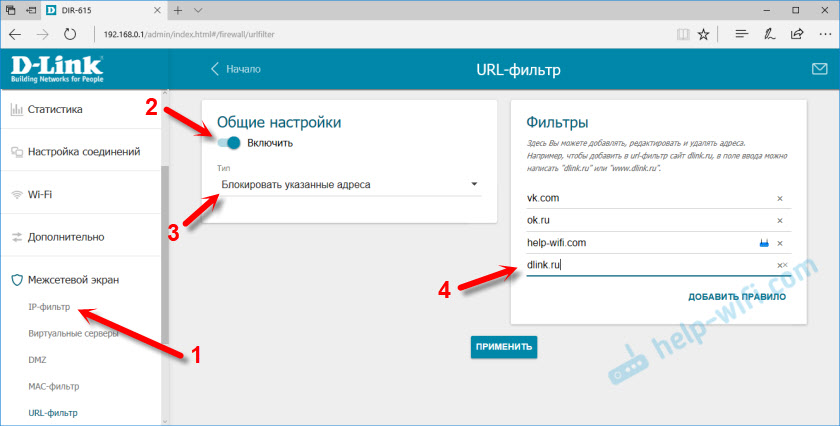Click the D-Link logo
840x426 pixels.
[x=57, y=69]
